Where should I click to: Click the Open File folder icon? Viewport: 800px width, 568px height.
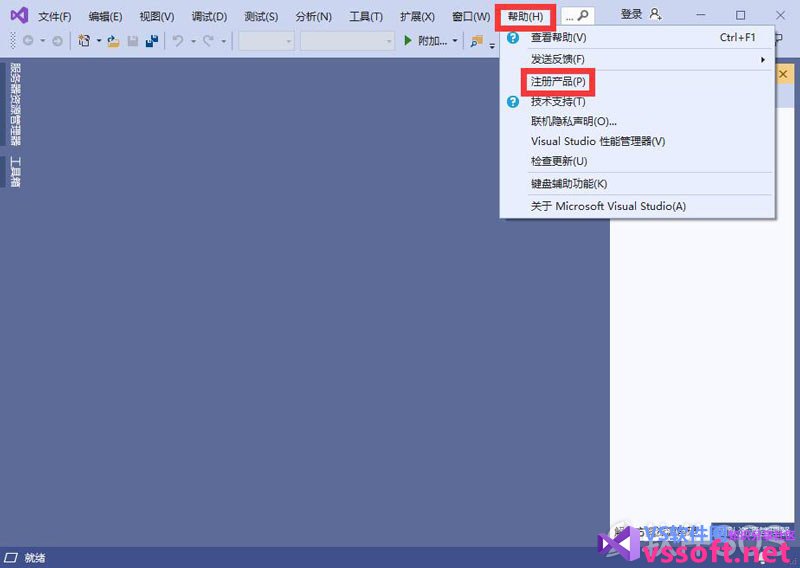point(113,41)
